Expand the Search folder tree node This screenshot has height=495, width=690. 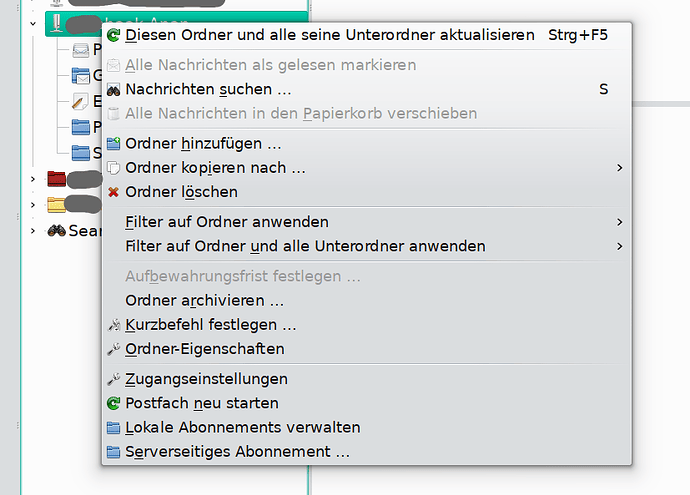click(x=33, y=230)
